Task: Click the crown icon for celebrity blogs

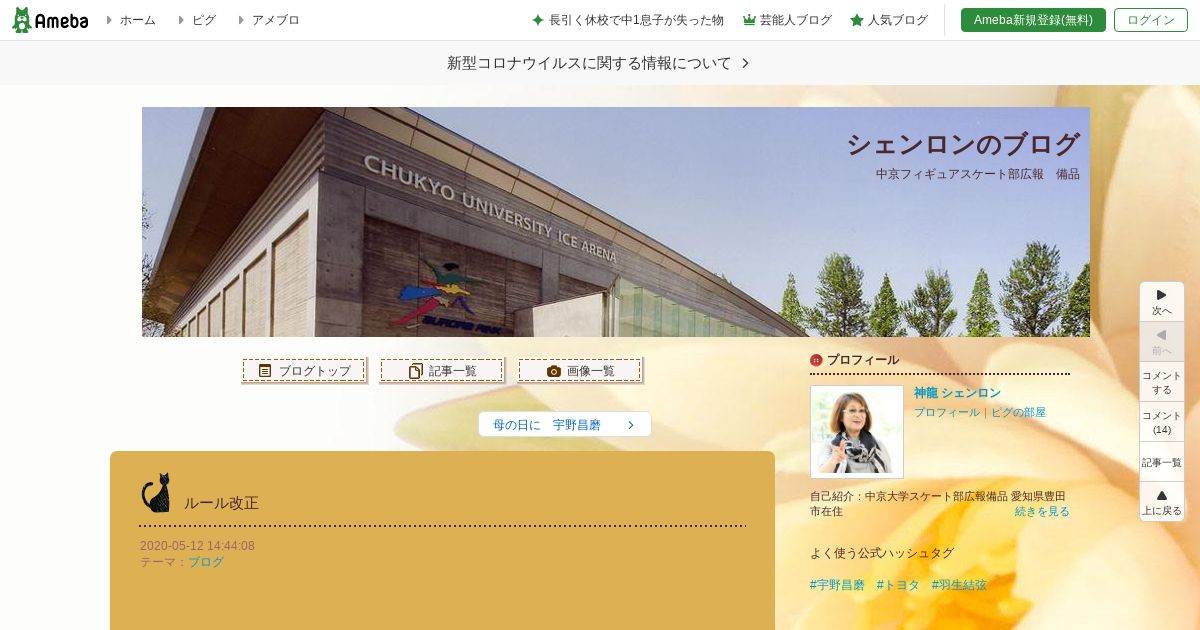Action: click(749, 20)
